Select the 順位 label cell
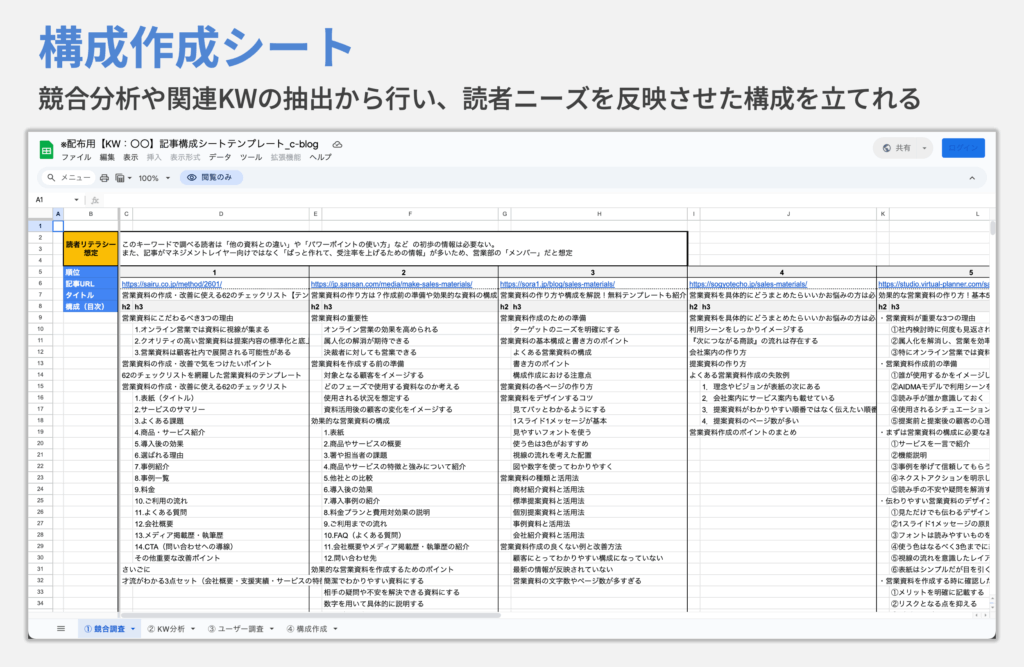 pyautogui.click(x=91, y=272)
